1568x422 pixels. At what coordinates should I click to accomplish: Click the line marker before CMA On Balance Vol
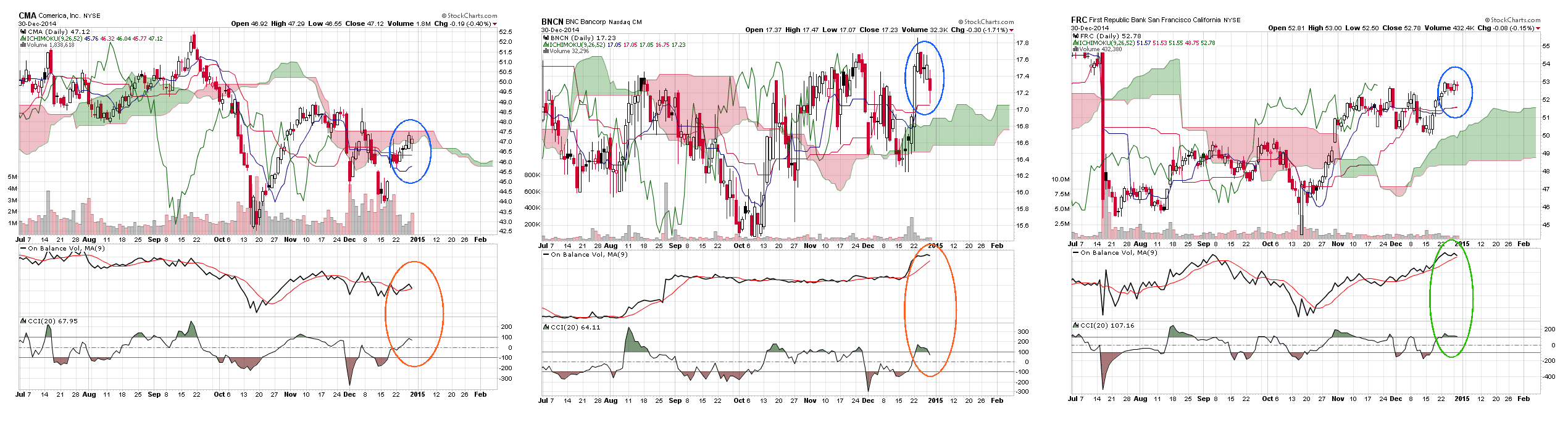click(23, 248)
